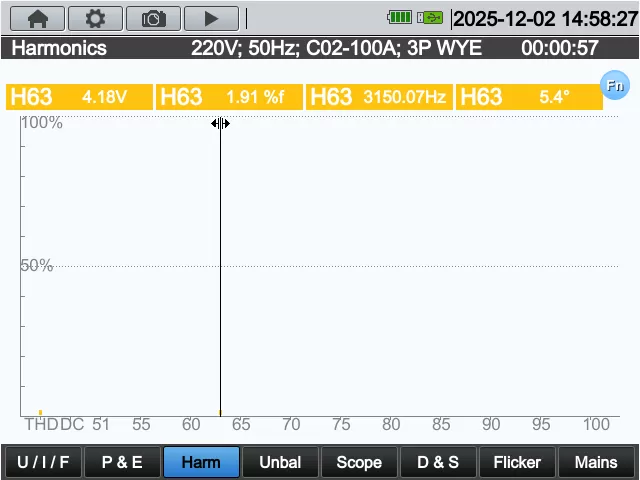The image size is (640, 480).
Task: Go to the Unbal tab
Action: click(x=280, y=462)
